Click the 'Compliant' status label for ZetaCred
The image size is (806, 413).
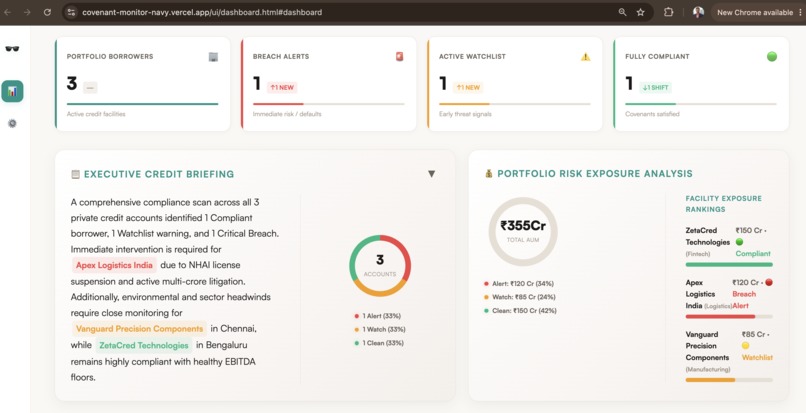tap(753, 254)
